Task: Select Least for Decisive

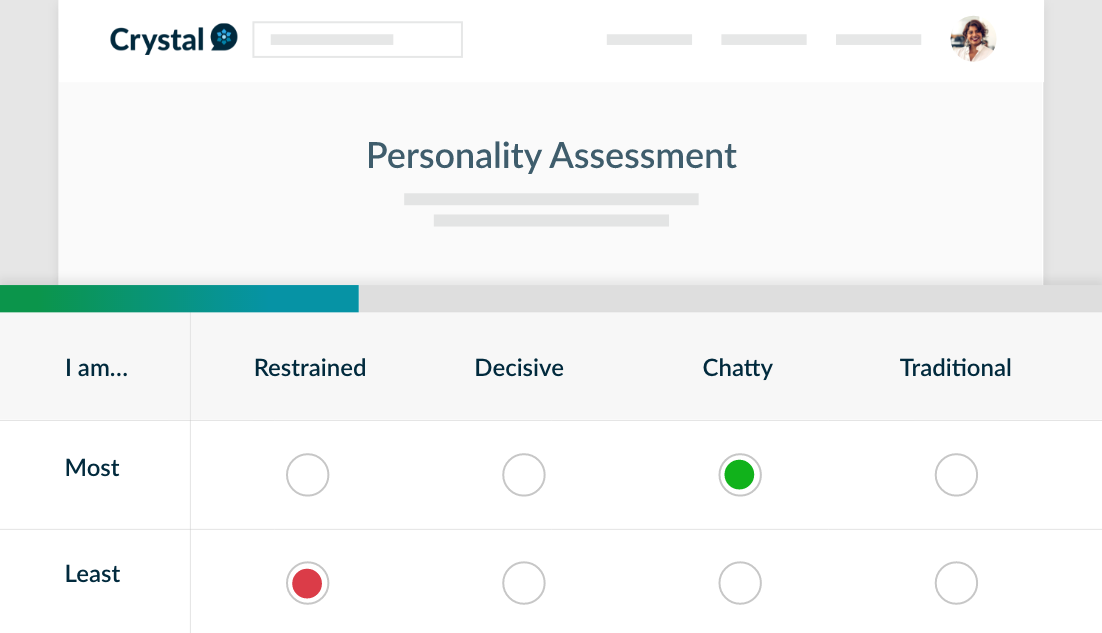Action: [524, 583]
